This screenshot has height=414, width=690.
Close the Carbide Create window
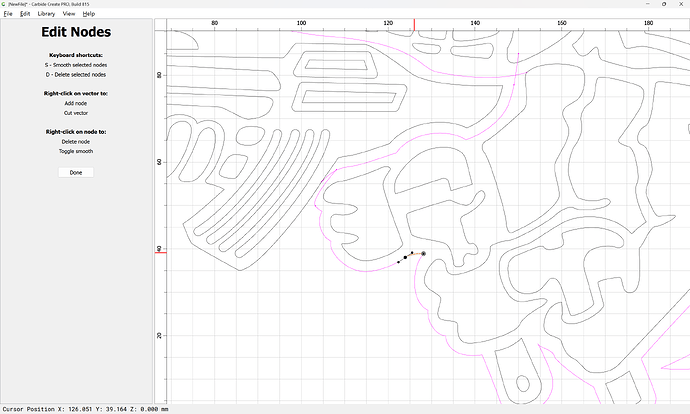pos(681,4)
